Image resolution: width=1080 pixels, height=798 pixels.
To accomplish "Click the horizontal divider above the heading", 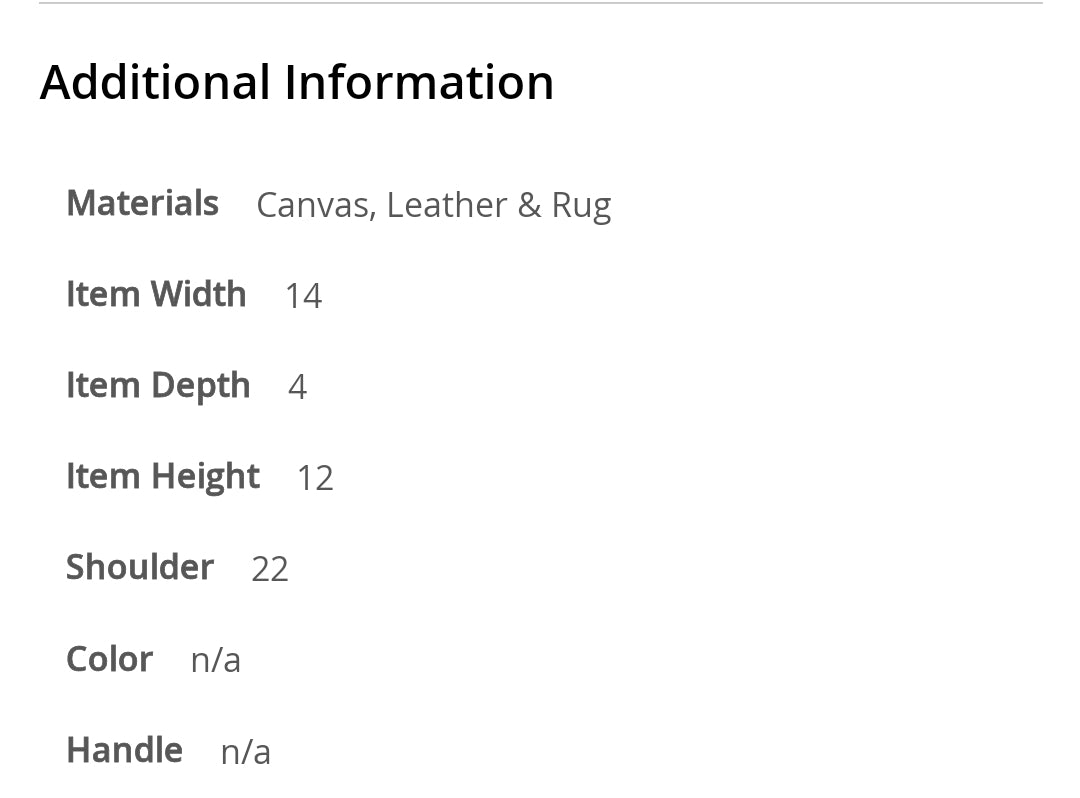I will click(x=540, y=3).
